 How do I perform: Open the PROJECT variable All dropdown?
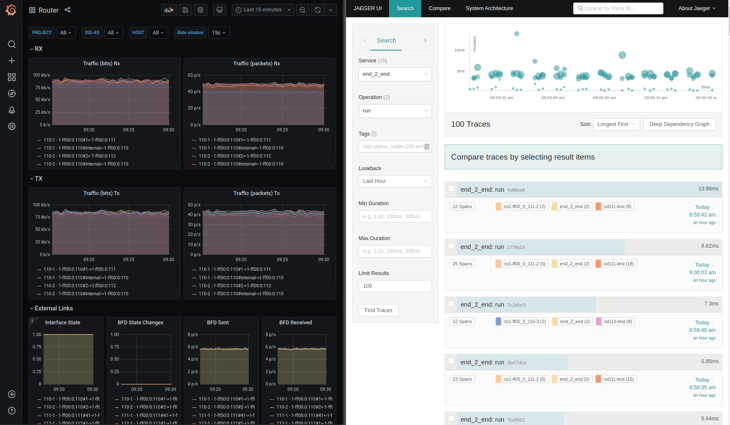pyautogui.click(x=66, y=33)
